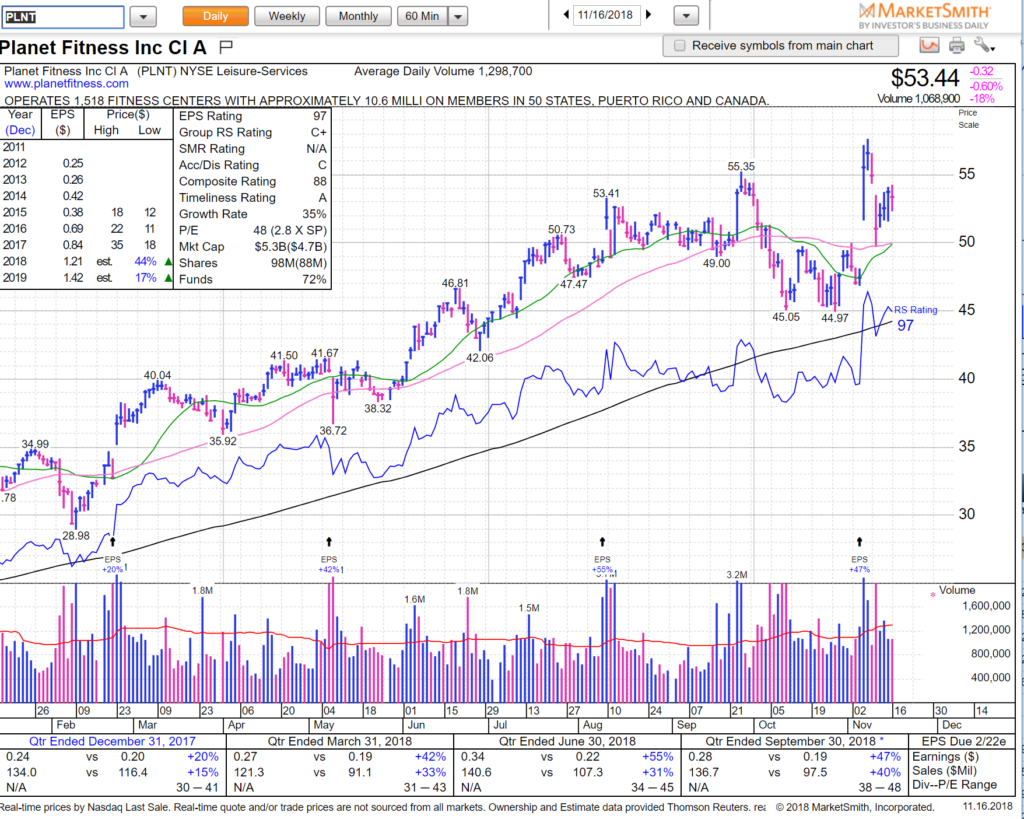Click the Acc/Dis Rating C value
Viewport: 1024px width, 819px height.
(323, 165)
